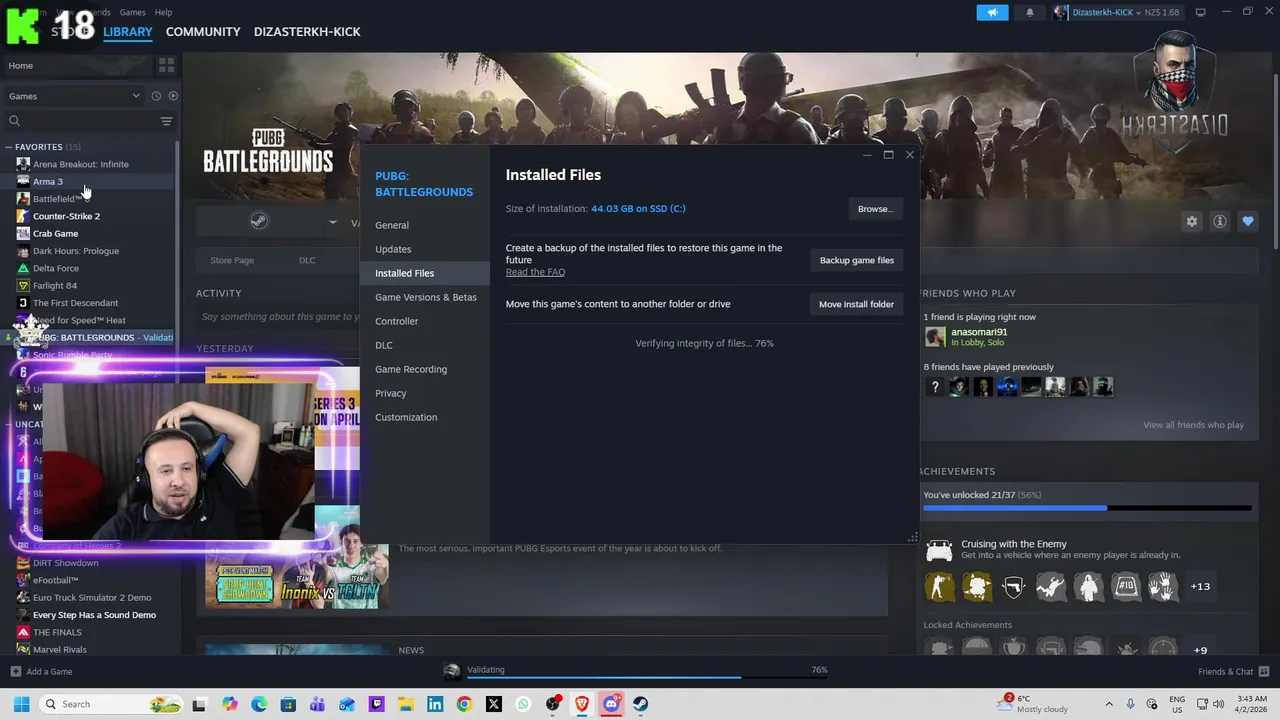Select Privacy in properties sidebar
This screenshot has height=720, width=1280.
click(425, 393)
